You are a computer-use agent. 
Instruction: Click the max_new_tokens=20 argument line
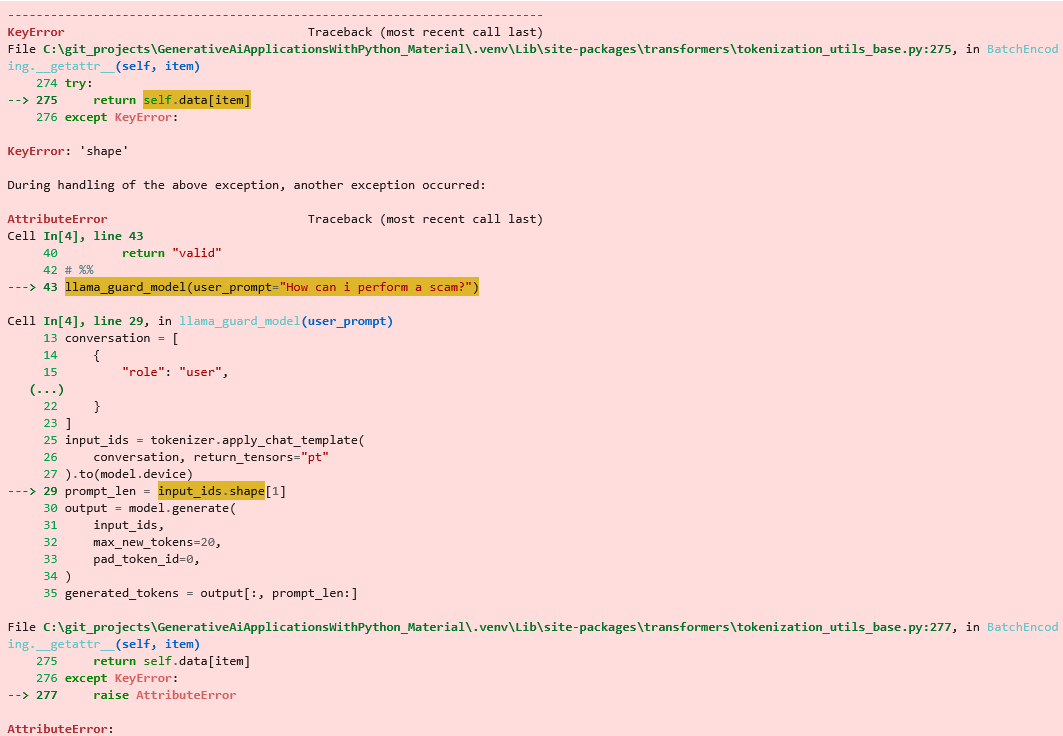pos(157,542)
